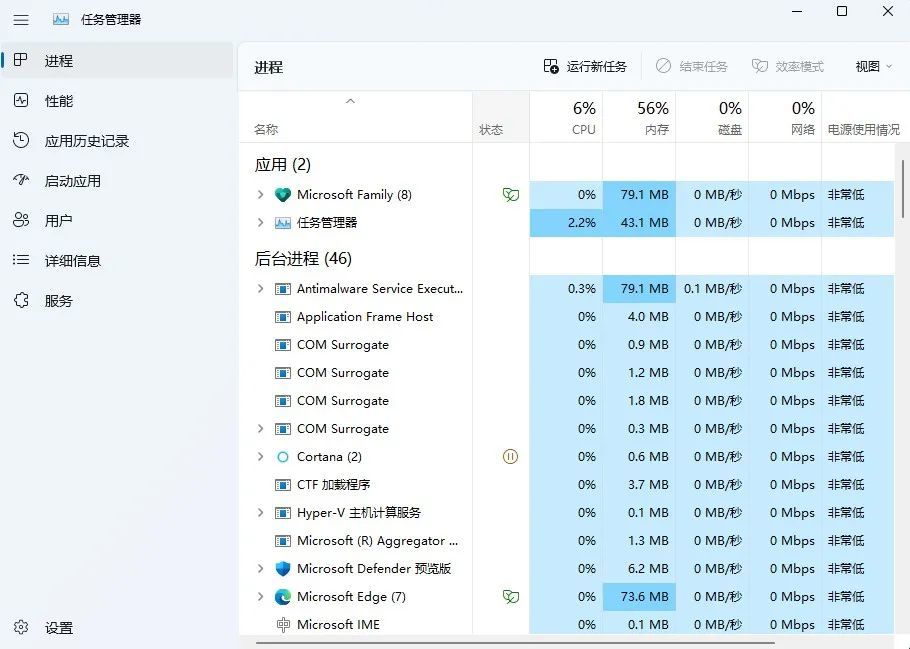This screenshot has width=910, height=649.
Task: Click the Microsoft (R) Aggregator process icon
Action: (283, 541)
